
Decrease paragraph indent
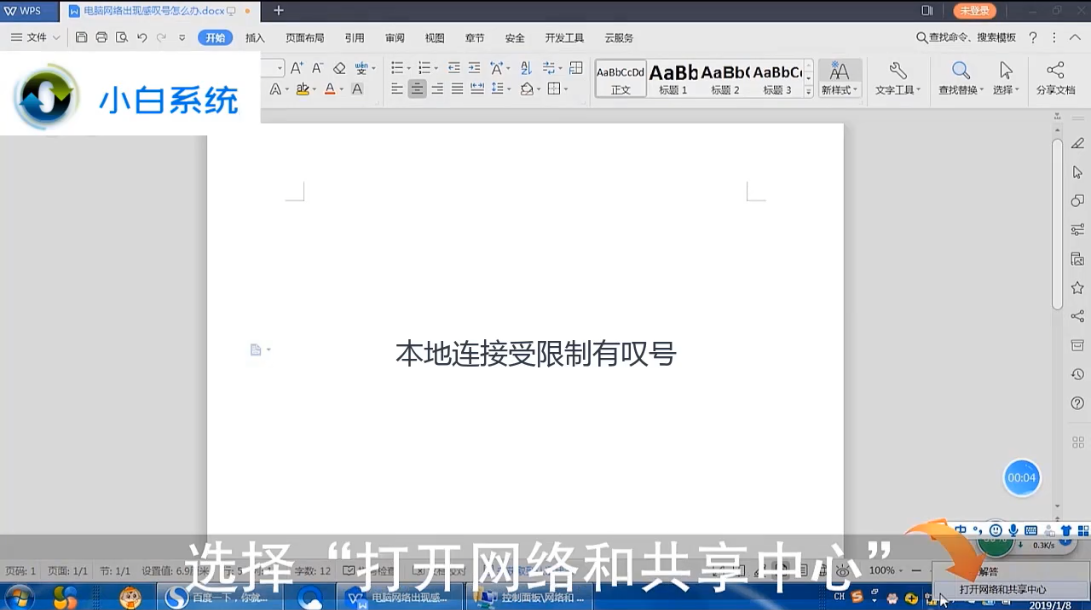[454, 67]
